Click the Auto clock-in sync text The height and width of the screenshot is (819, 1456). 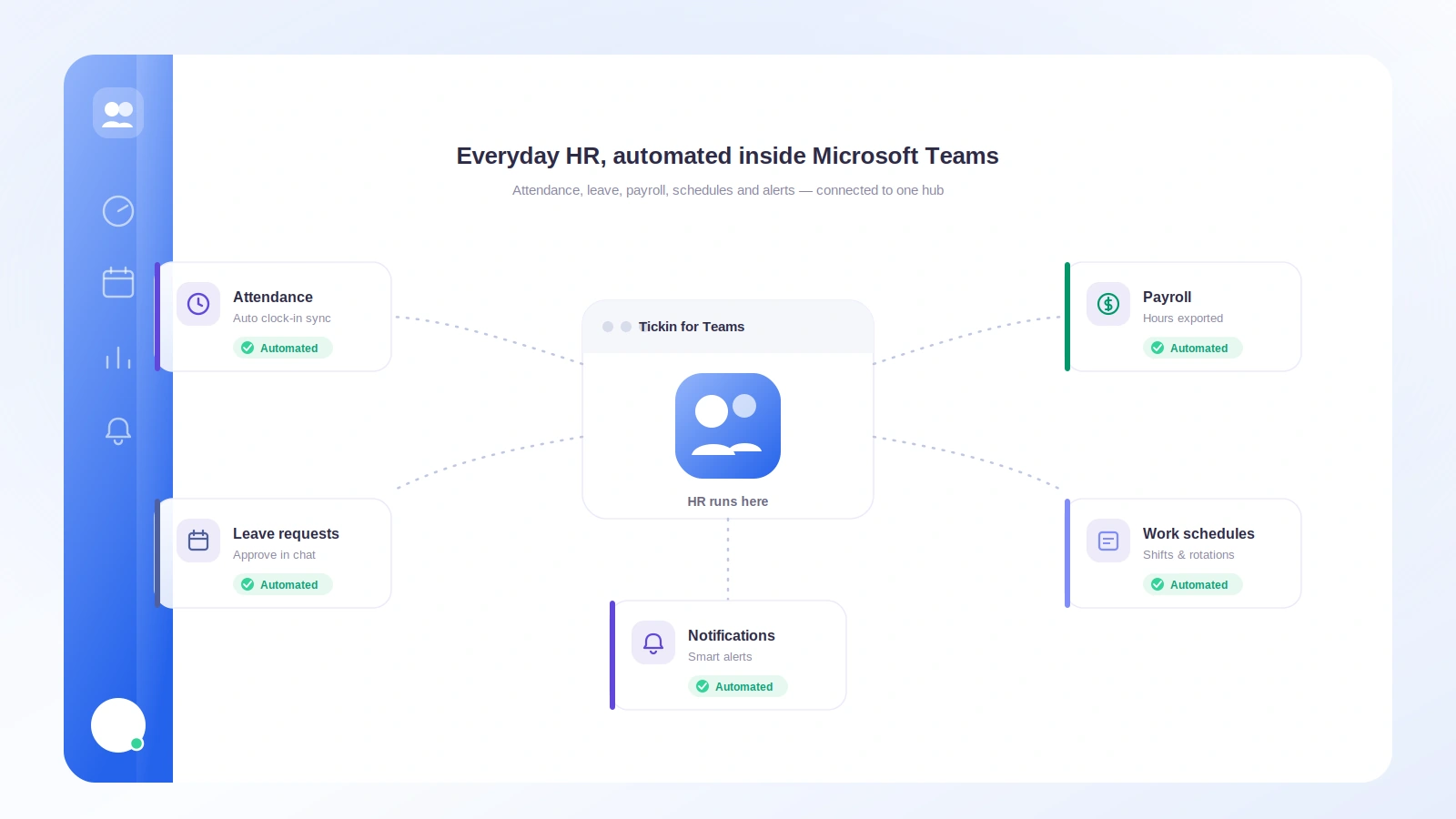pos(282,318)
